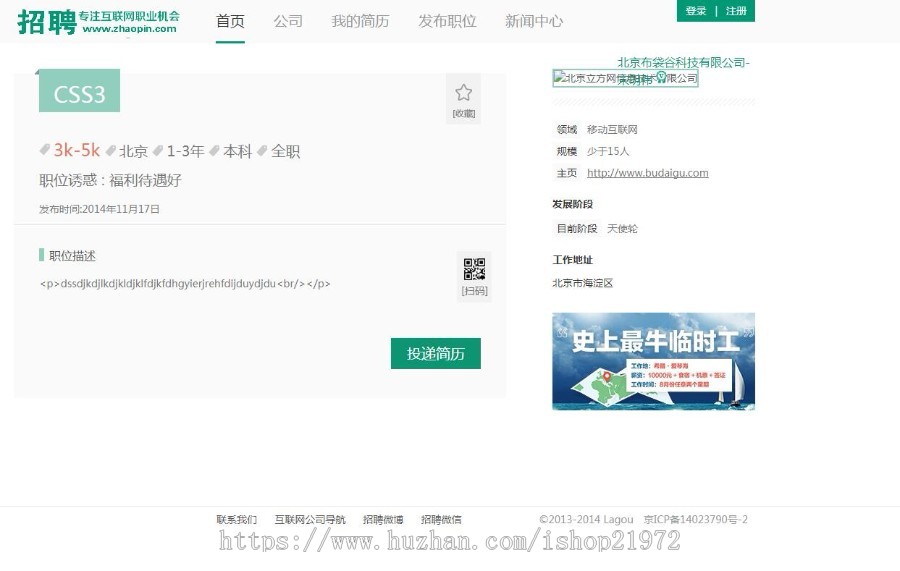The width and height of the screenshot is (900, 571).
Task: Click the 北京市海淀区 address text
Action: click(x=583, y=283)
